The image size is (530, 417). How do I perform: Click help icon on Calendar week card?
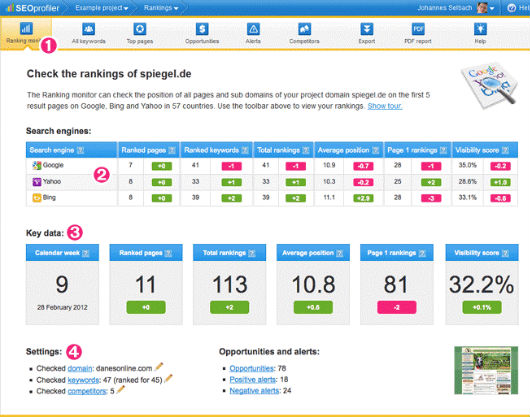tap(86, 253)
